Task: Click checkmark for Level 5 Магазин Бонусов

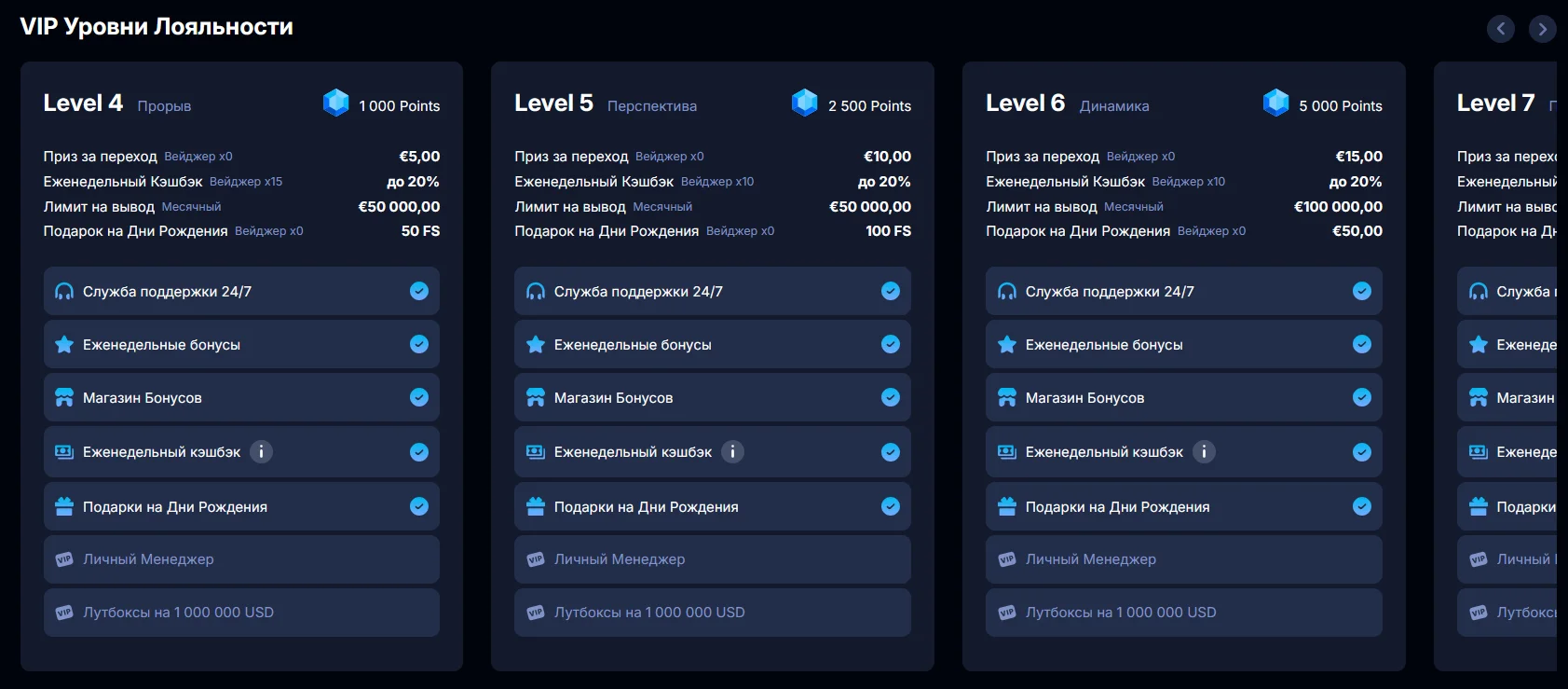Action: click(x=891, y=398)
